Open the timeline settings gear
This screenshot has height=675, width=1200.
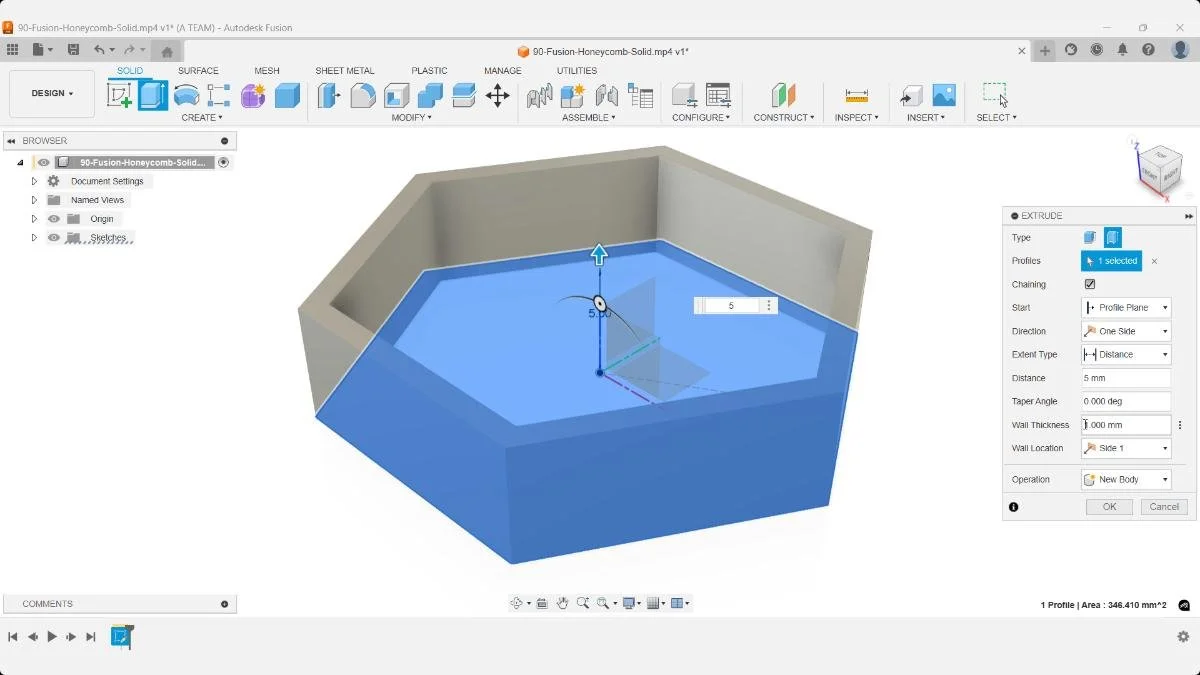click(x=1183, y=636)
